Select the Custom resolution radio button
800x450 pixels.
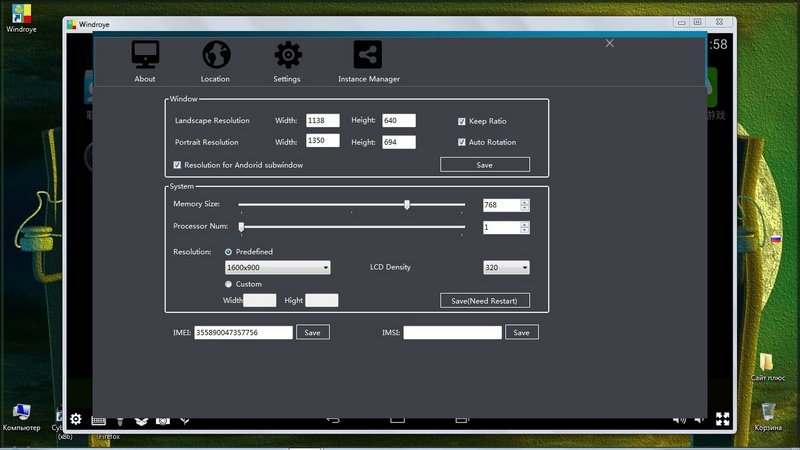point(228,284)
